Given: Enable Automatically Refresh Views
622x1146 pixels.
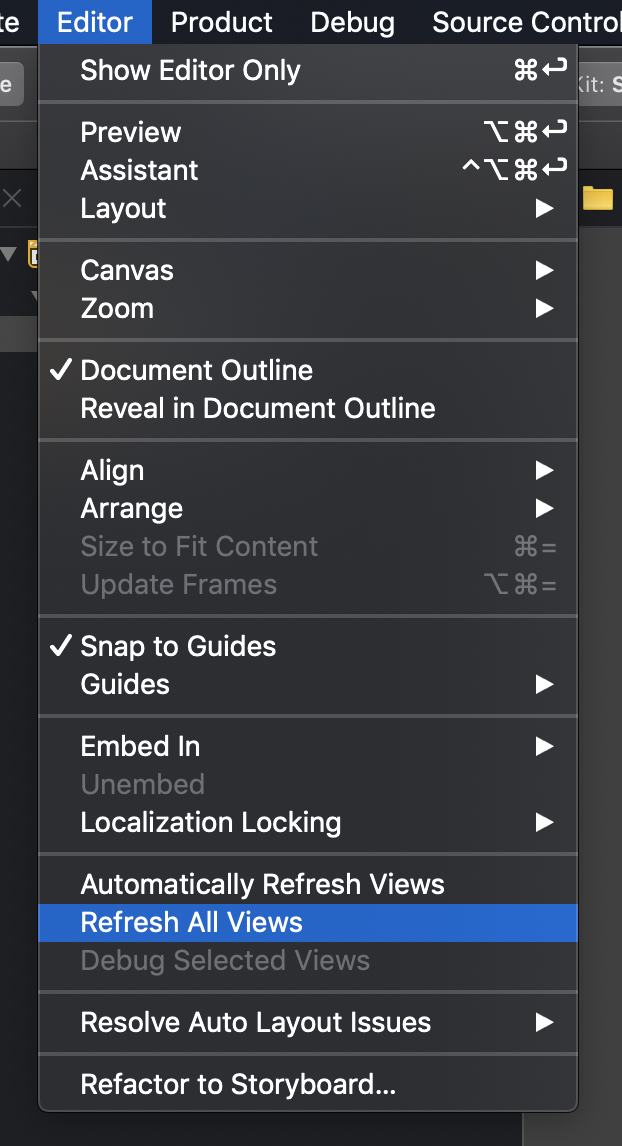Looking at the screenshot, I should tap(308, 884).
